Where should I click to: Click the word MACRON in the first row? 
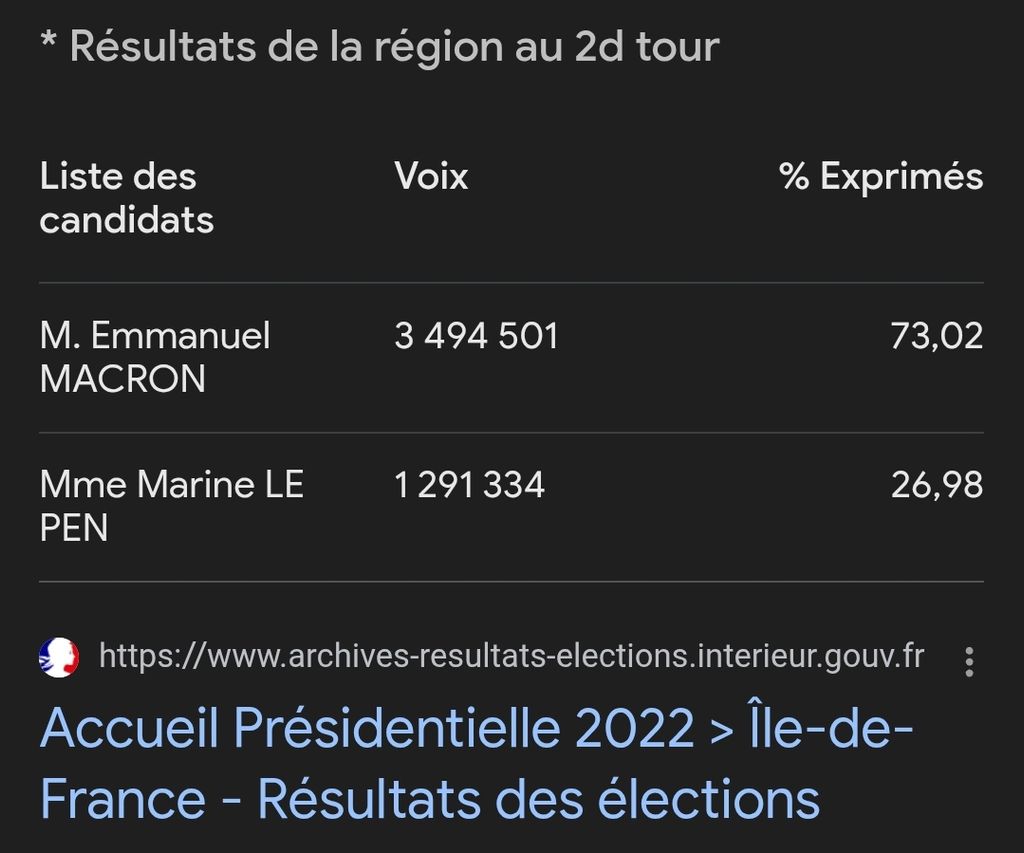(123, 379)
